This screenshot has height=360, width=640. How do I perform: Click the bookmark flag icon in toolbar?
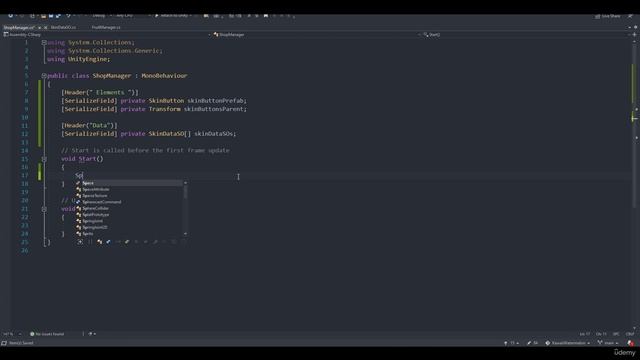(266, 16)
